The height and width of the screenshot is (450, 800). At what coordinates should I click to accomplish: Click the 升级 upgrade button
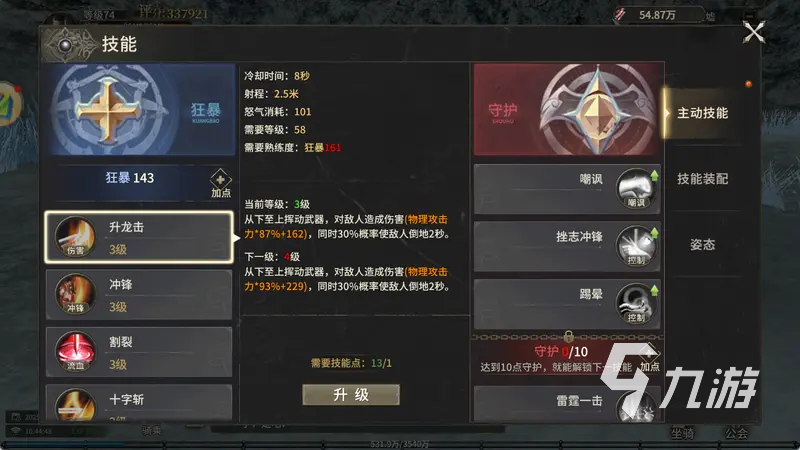click(351, 394)
